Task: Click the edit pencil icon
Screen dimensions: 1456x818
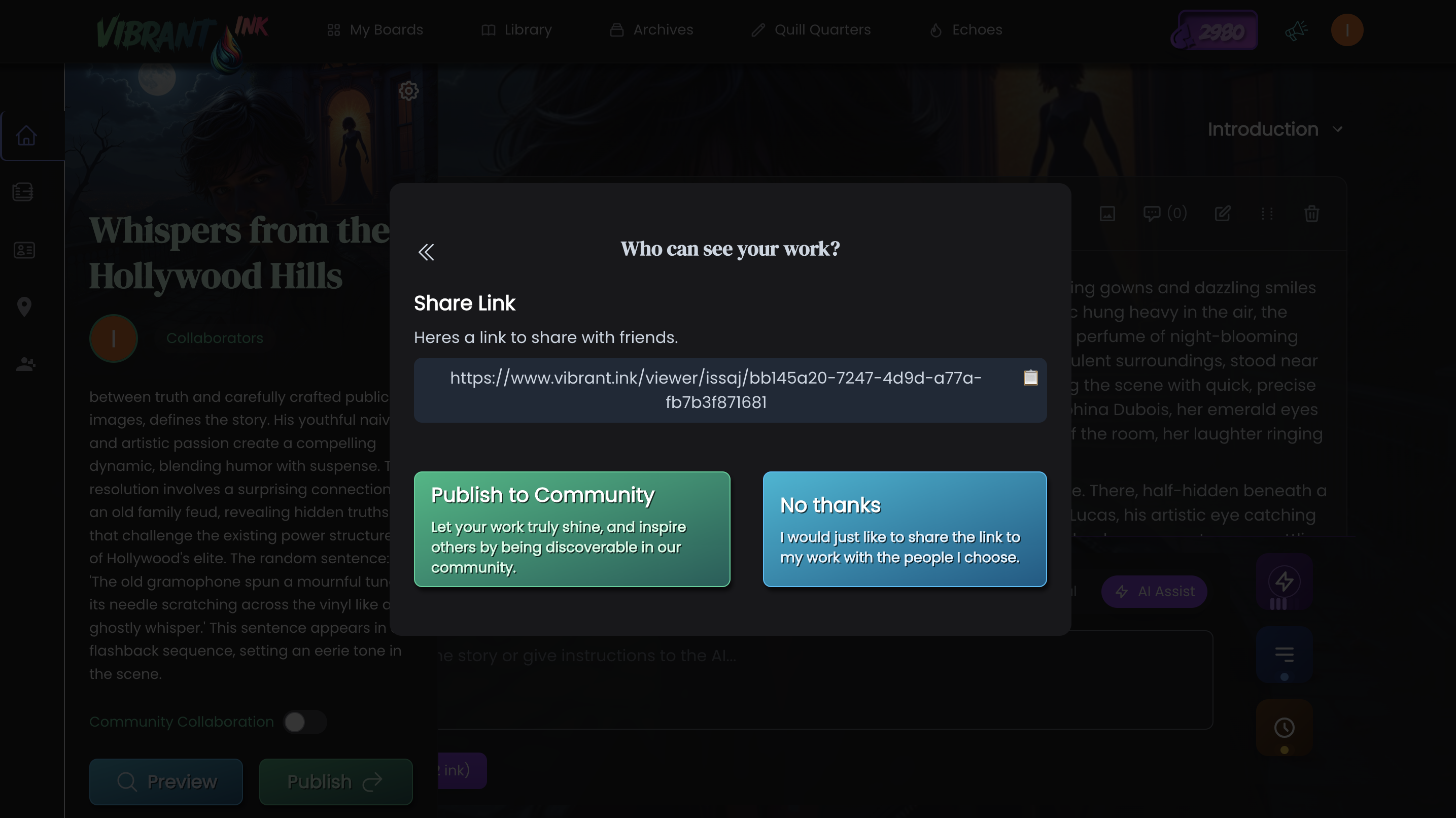Action: point(1222,214)
